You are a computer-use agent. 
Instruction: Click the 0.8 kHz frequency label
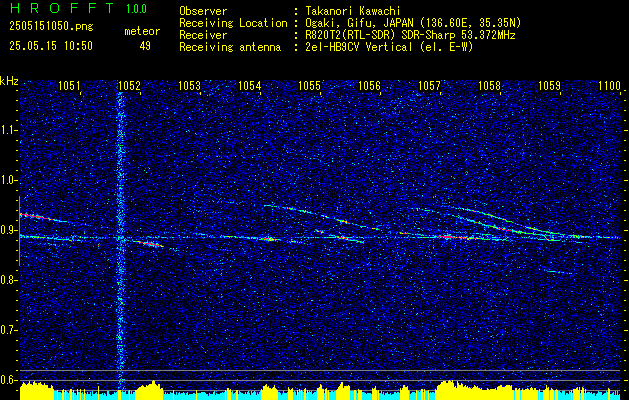[9, 280]
